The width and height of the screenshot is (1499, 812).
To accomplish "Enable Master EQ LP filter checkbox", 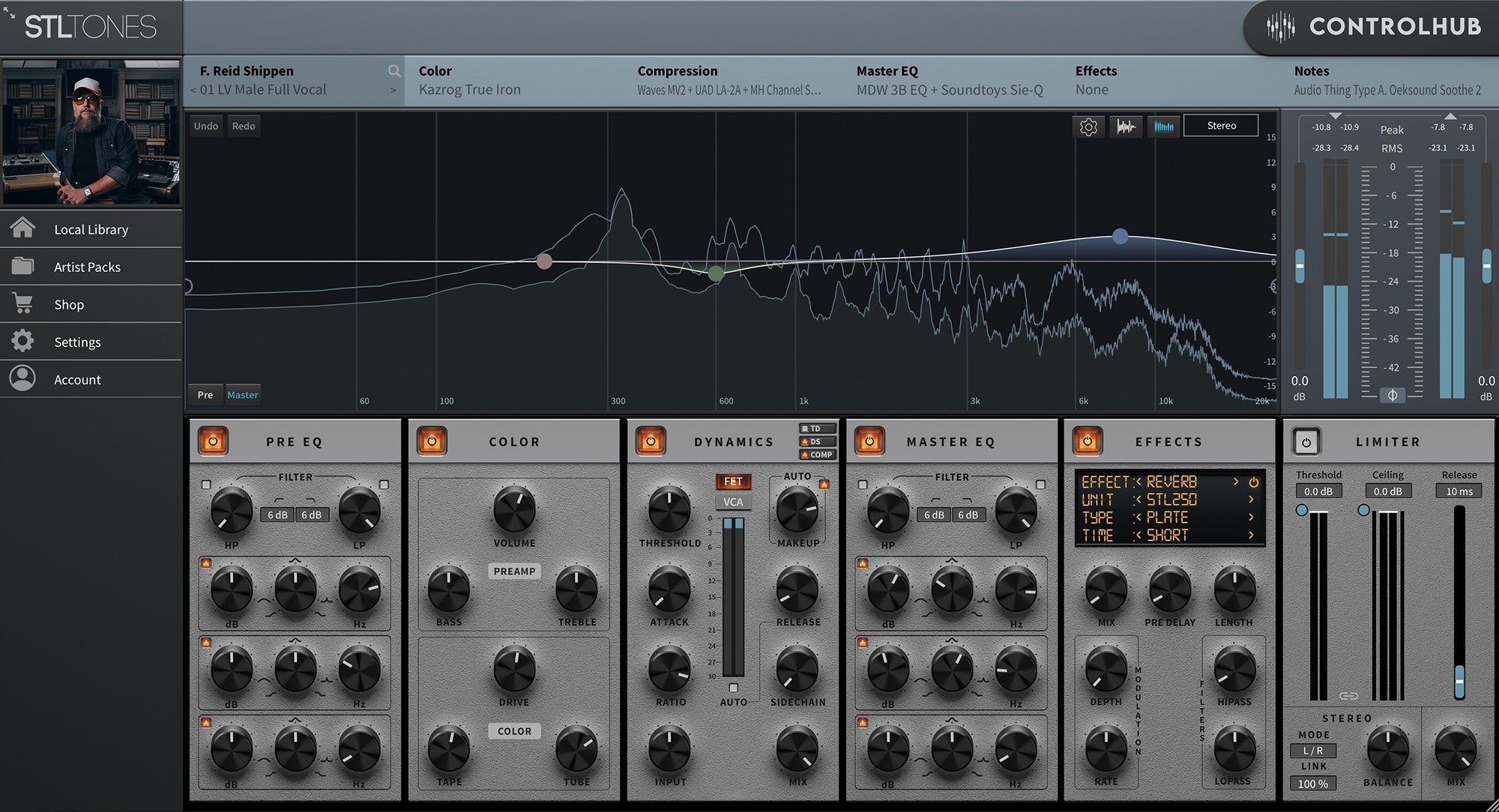I will click(1040, 485).
